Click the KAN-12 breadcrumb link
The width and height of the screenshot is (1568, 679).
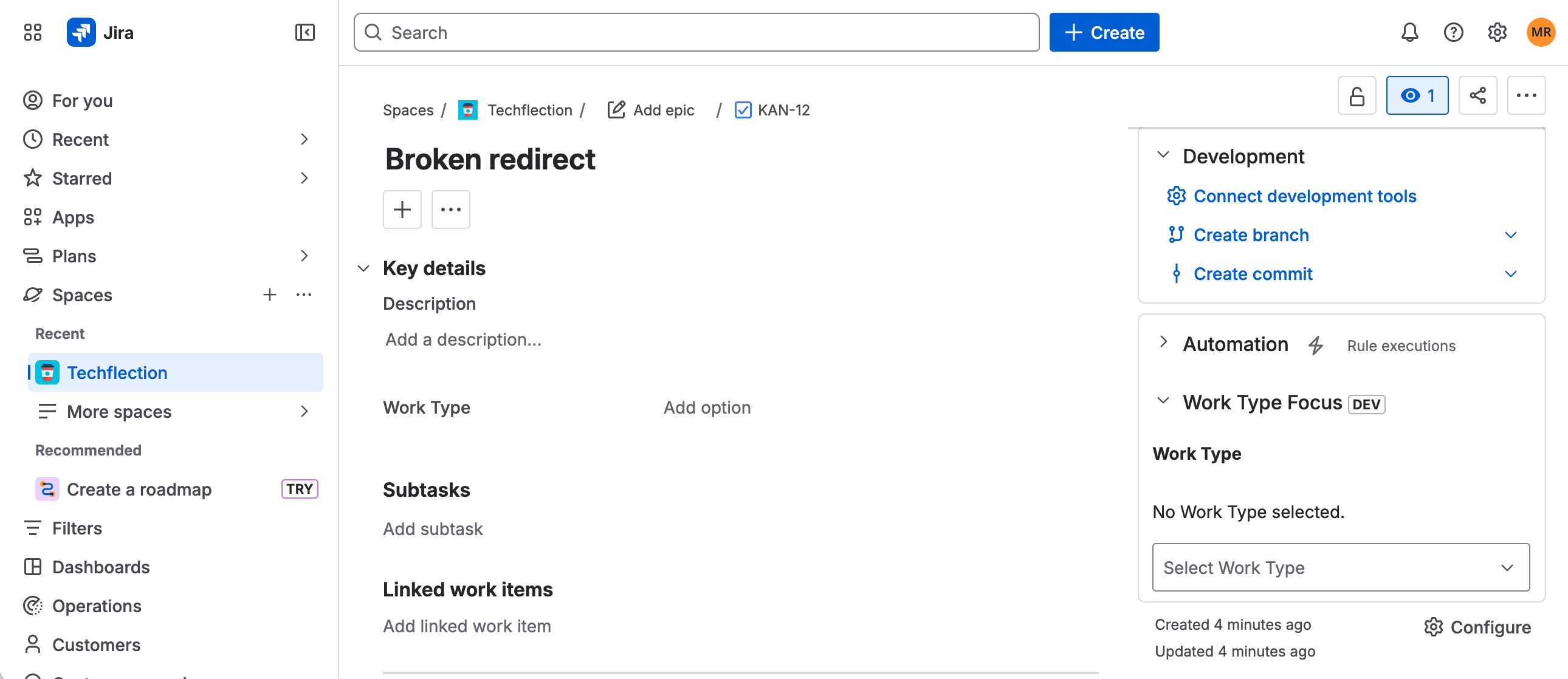click(783, 110)
